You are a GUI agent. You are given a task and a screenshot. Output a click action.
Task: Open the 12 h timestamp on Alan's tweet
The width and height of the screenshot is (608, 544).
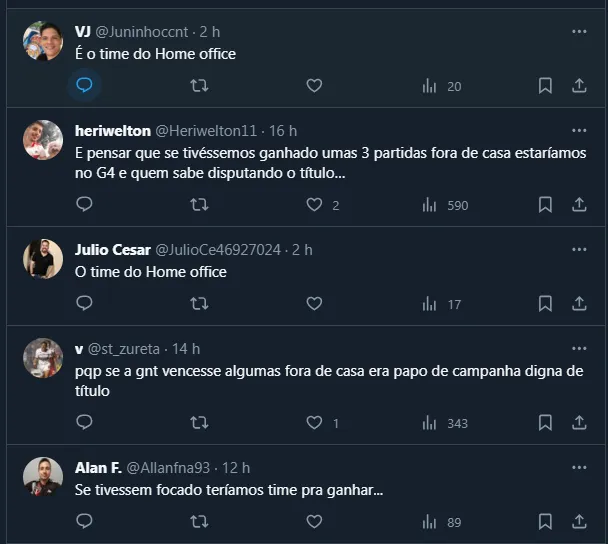(x=235, y=468)
